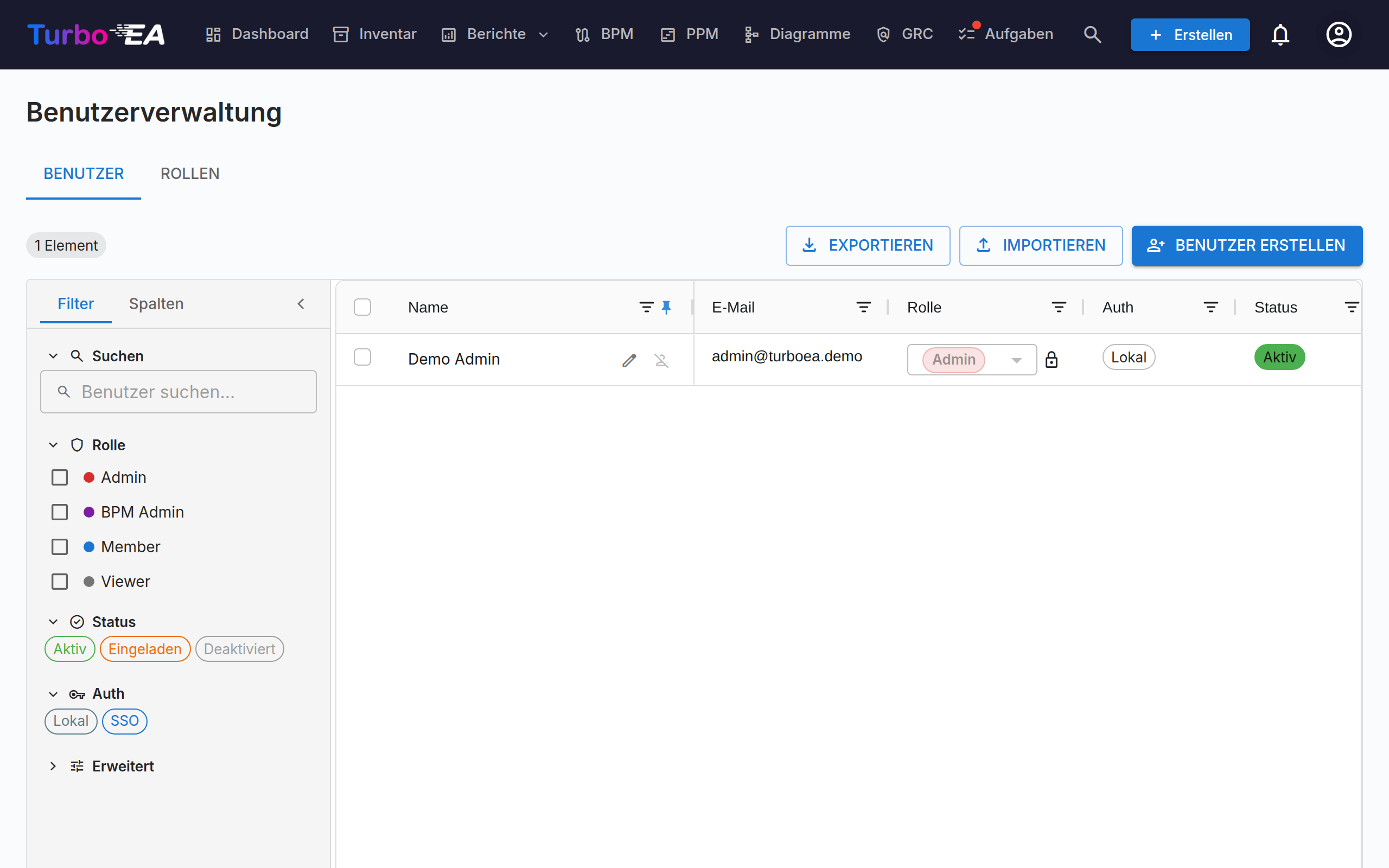This screenshot has width=1389, height=868.
Task: Open the global search magnifier icon
Action: pos(1092,34)
